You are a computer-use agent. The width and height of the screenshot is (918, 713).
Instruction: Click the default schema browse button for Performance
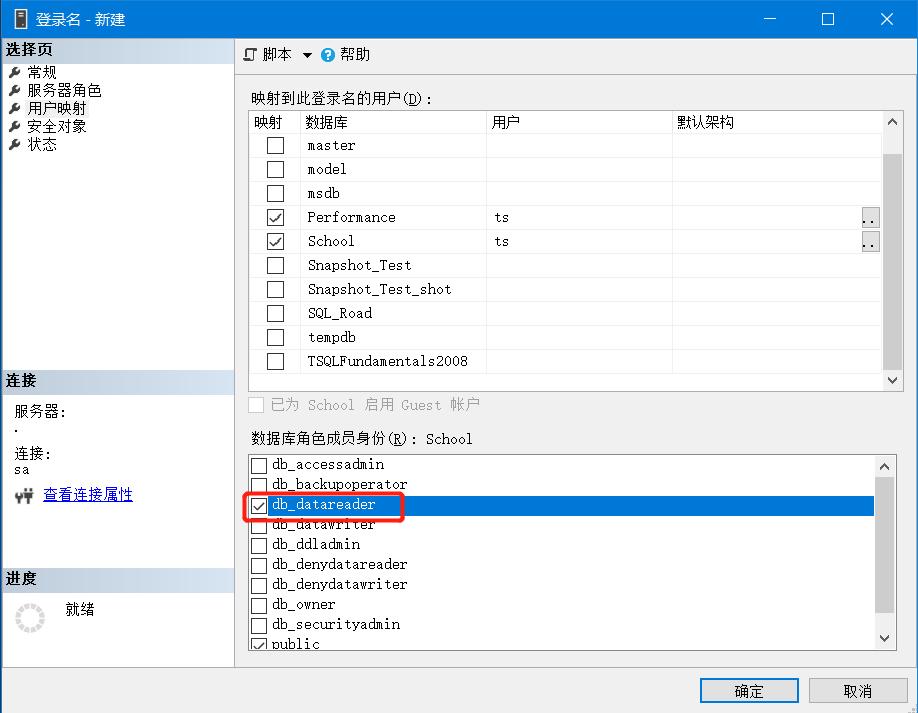pos(869,217)
